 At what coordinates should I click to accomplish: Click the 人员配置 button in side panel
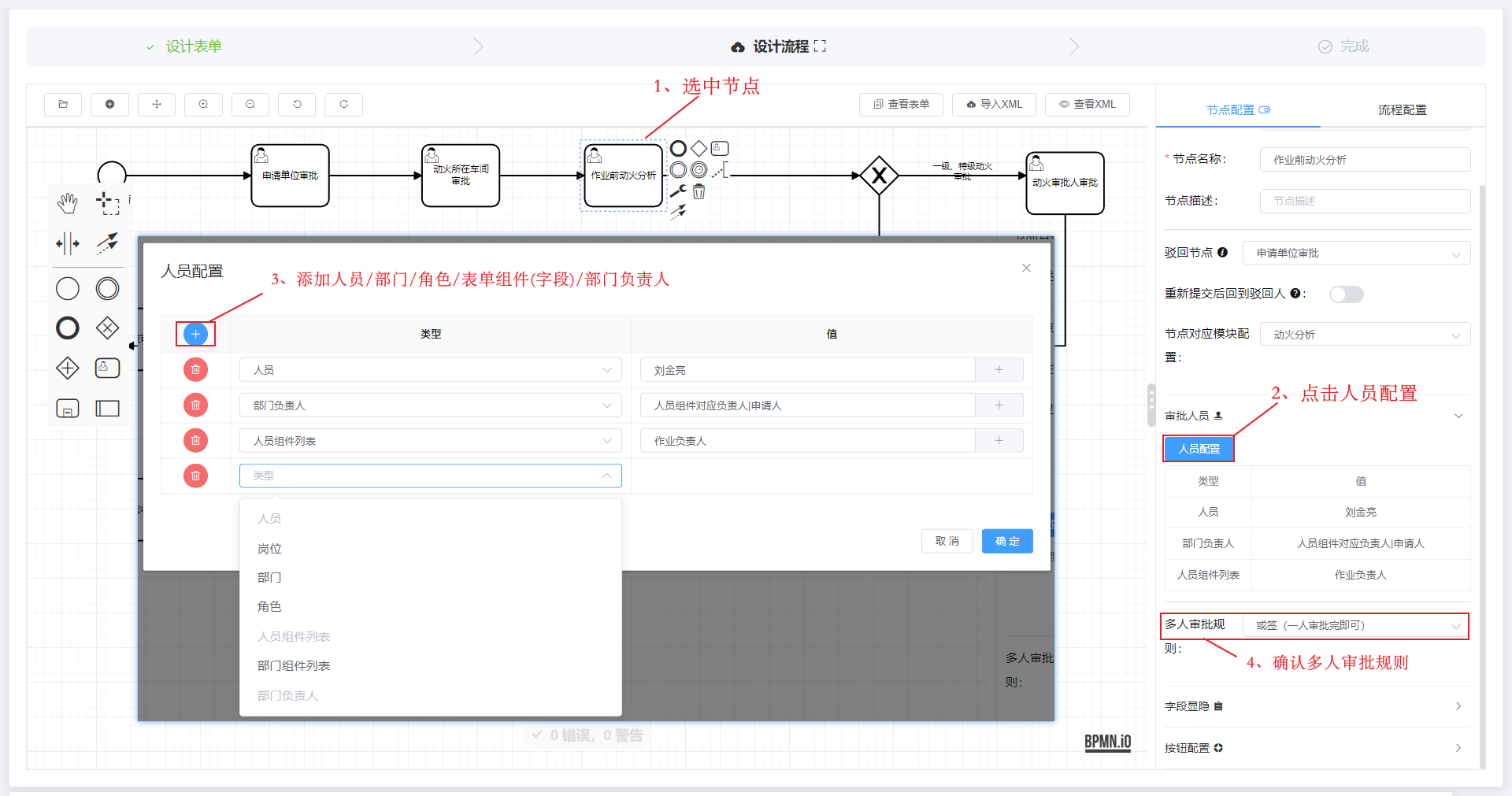pos(1199,449)
